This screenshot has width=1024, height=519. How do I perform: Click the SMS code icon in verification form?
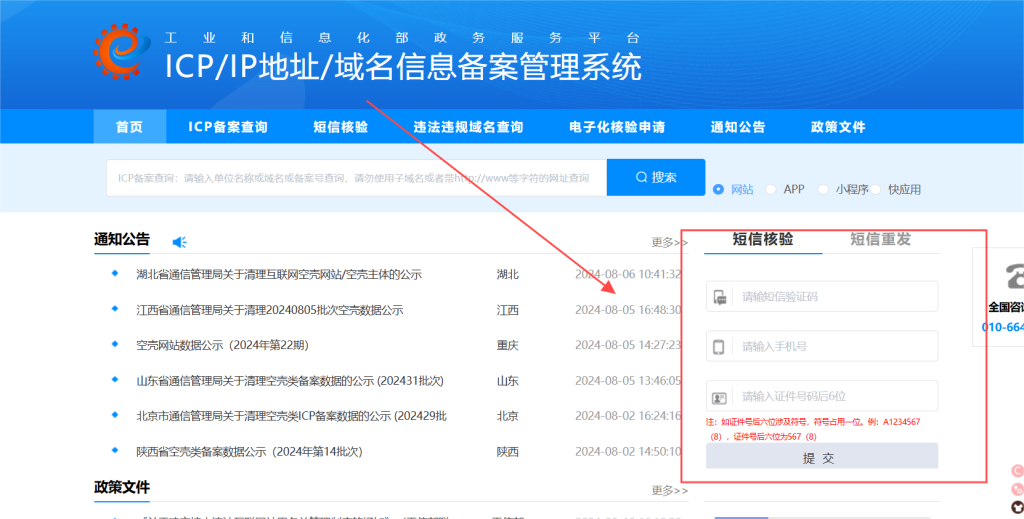[x=719, y=297]
